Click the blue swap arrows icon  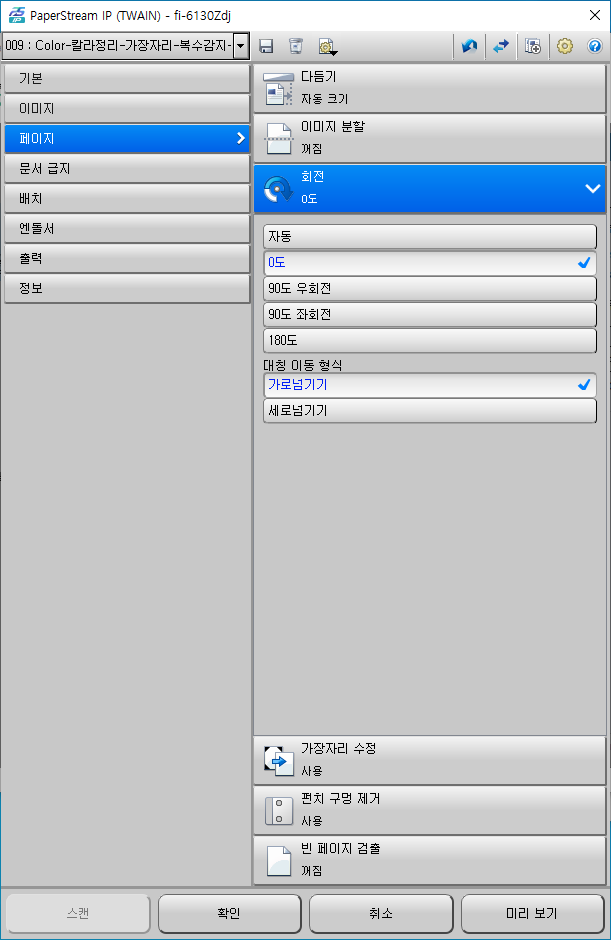tap(501, 46)
